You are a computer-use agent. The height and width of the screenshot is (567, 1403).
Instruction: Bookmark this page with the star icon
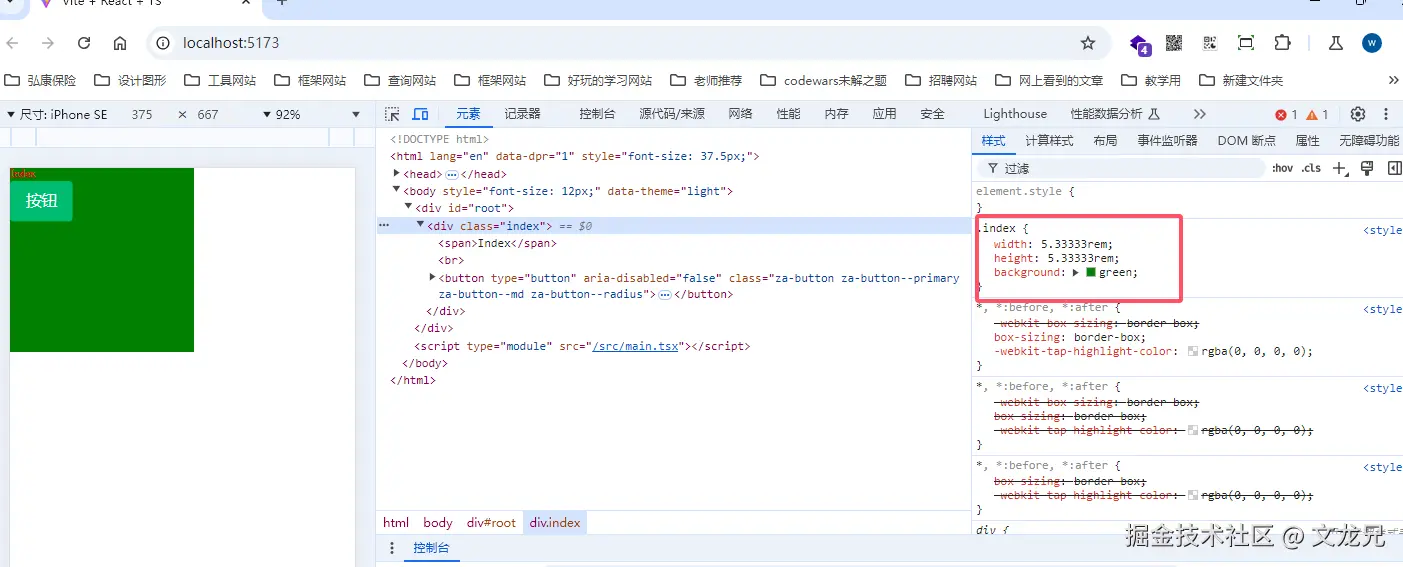[1088, 43]
